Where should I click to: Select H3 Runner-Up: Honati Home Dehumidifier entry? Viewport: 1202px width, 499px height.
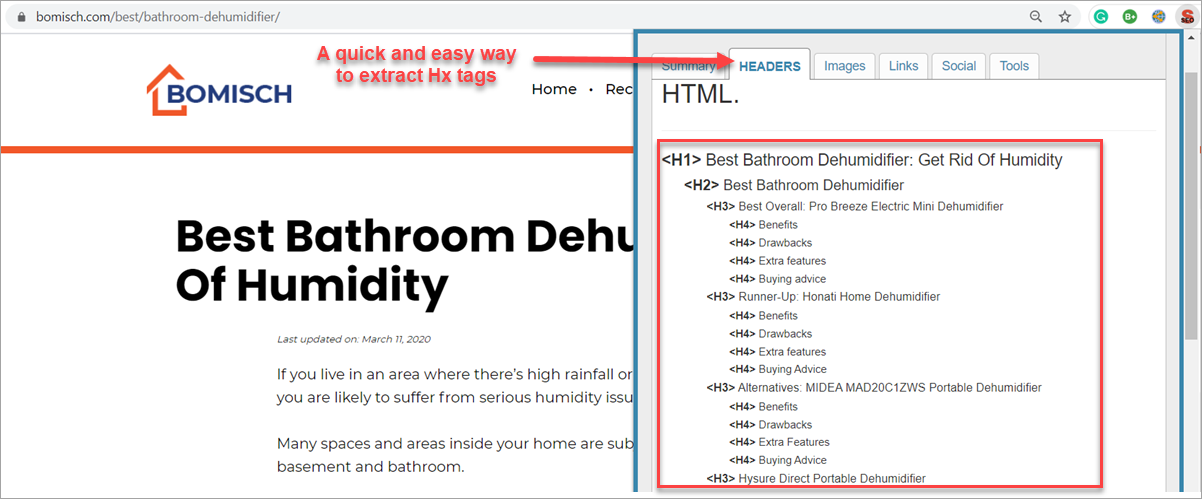(x=823, y=297)
